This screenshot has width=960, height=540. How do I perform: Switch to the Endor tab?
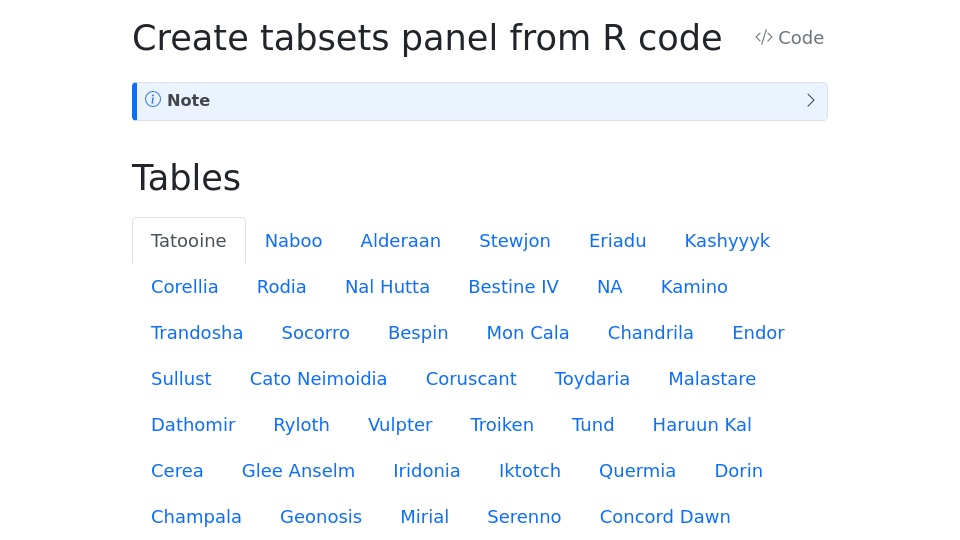point(758,332)
